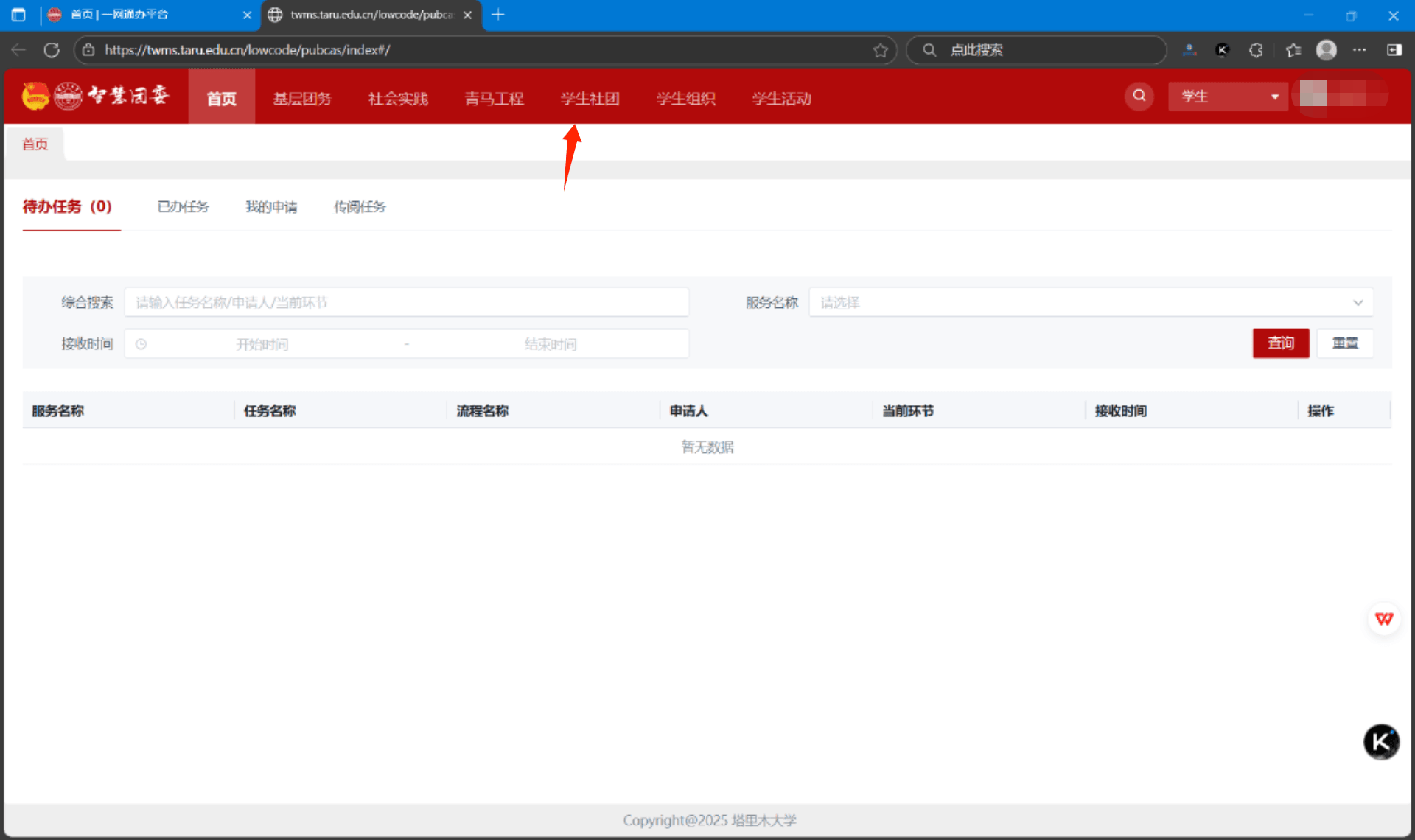This screenshot has width=1415, height=840.
Task: Click the black K floating assistant icon
Action: 1380,741
